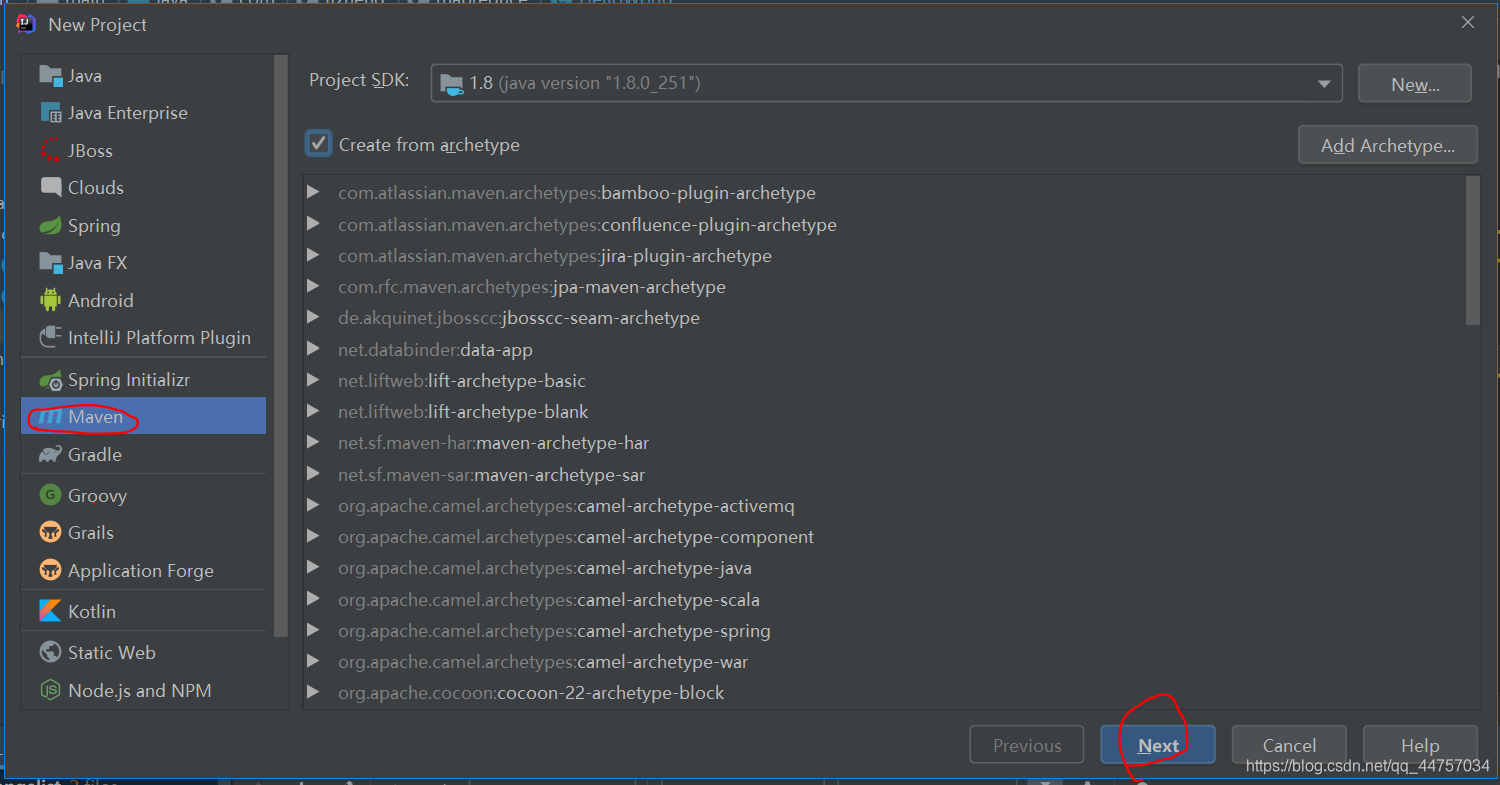Select Static Web project type
The height and width of the screenshot is (785, 1500).
[144, 652]
